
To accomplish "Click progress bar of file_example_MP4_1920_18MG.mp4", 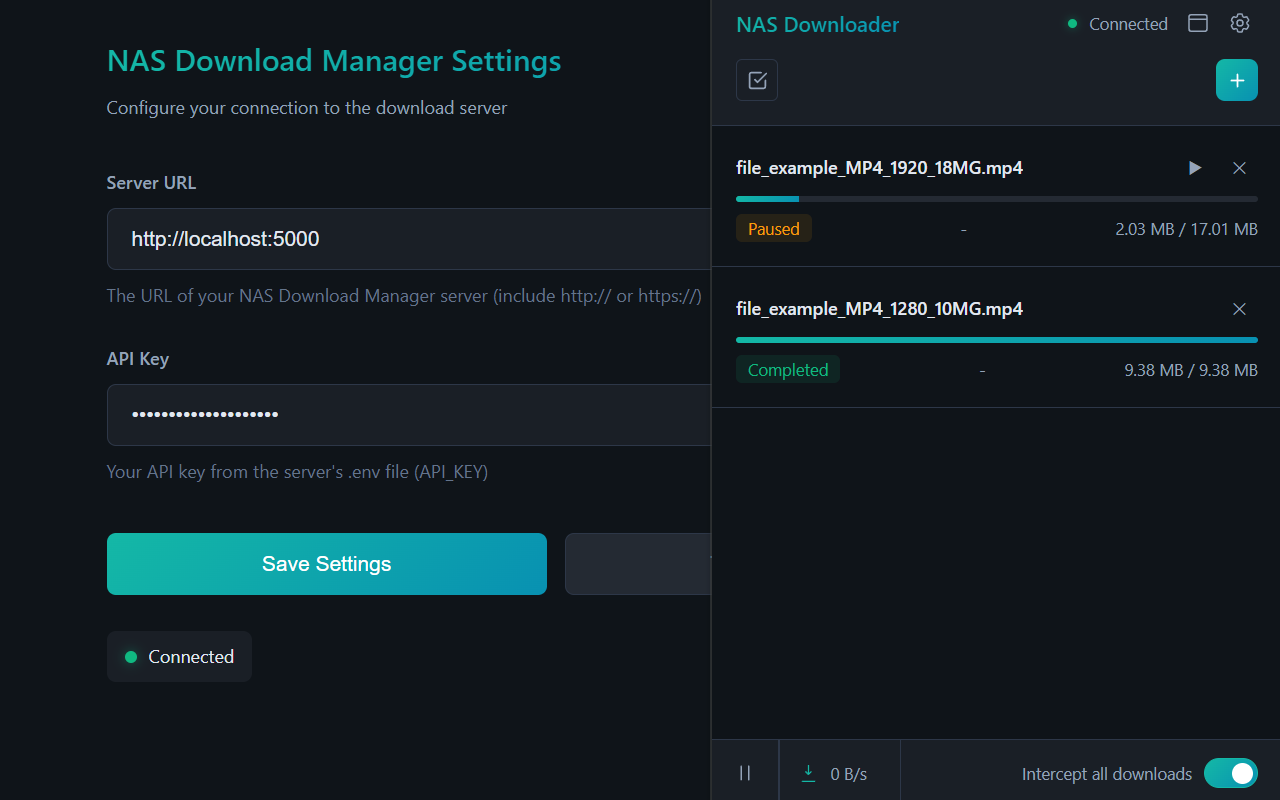I will (997, 199).
